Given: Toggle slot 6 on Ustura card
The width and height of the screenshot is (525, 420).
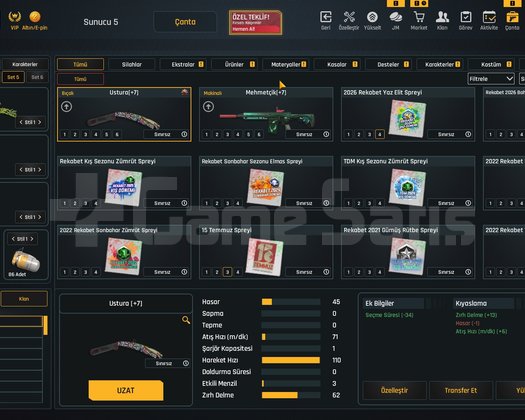Looking at the screenshot, I should pos(117,134).
